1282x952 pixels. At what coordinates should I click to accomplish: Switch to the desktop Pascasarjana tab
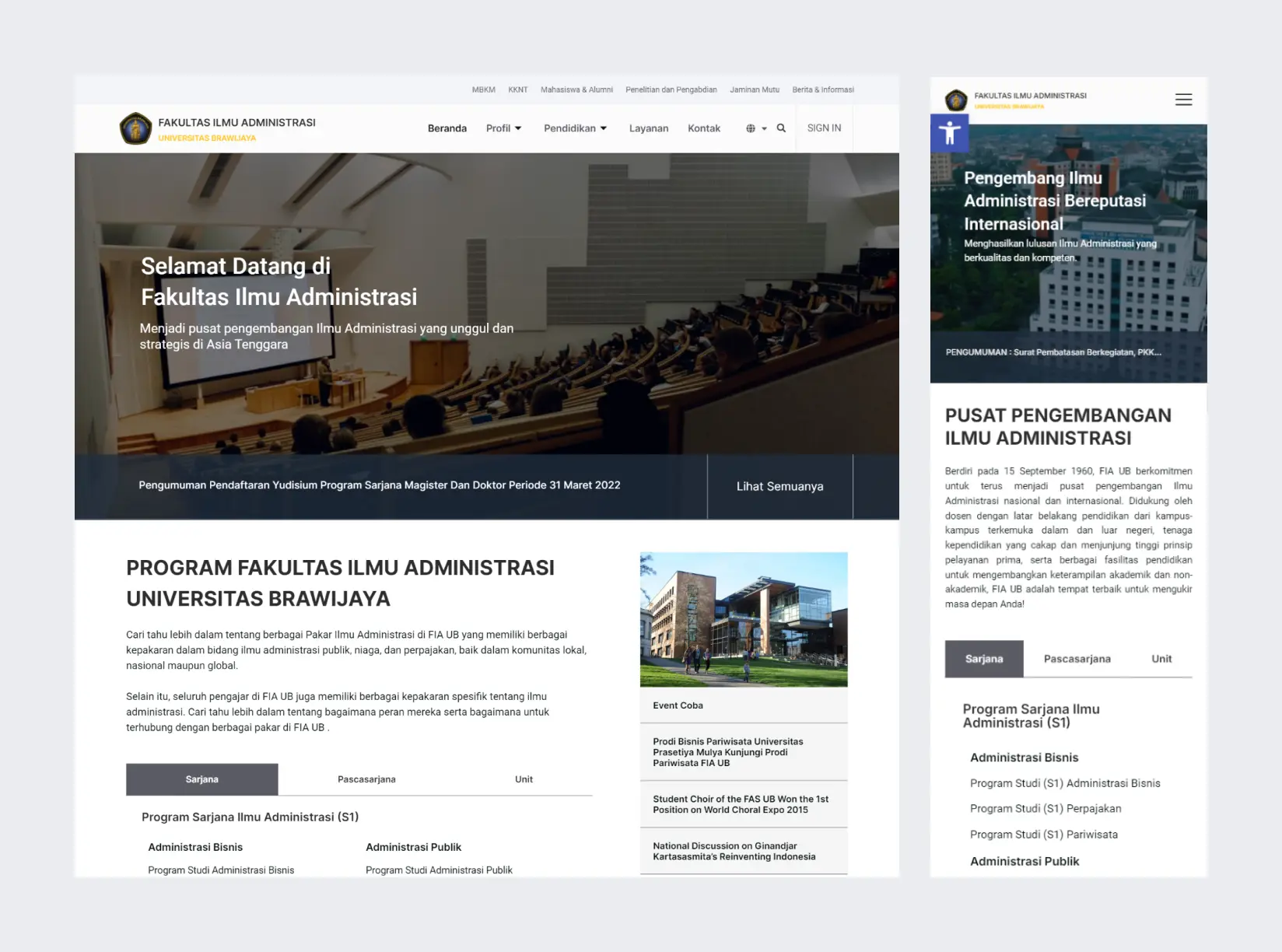pos(366,779)
